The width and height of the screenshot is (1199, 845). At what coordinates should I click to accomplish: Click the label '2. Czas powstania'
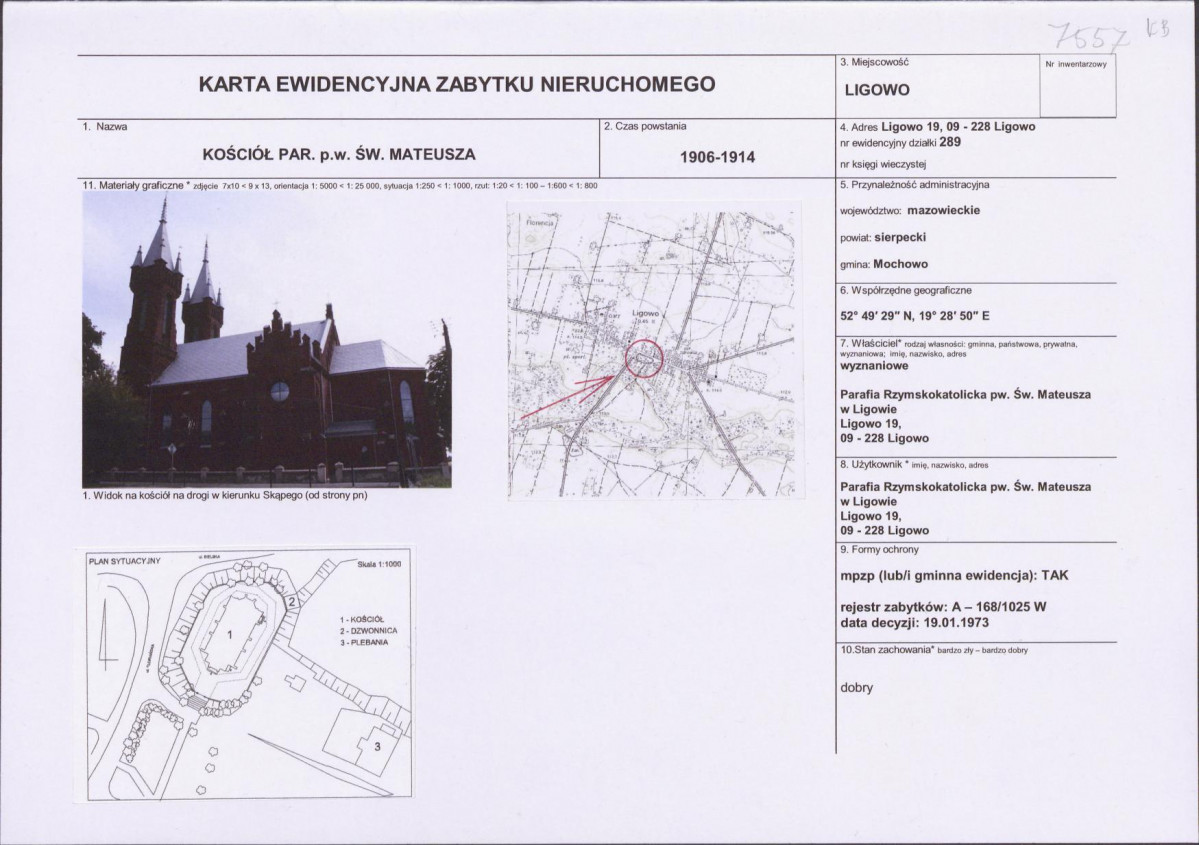coord(645,126)
